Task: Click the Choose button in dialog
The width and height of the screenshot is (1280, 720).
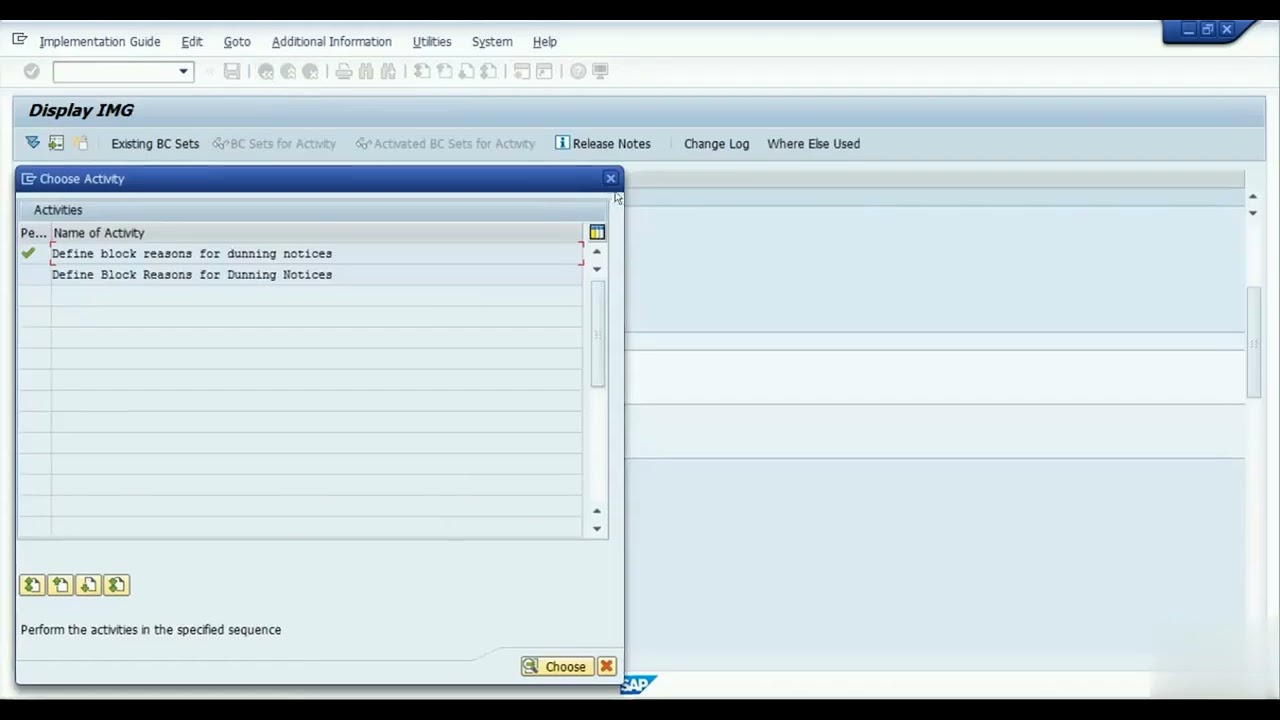Action: pyautogui.click(x=555, y=667)
